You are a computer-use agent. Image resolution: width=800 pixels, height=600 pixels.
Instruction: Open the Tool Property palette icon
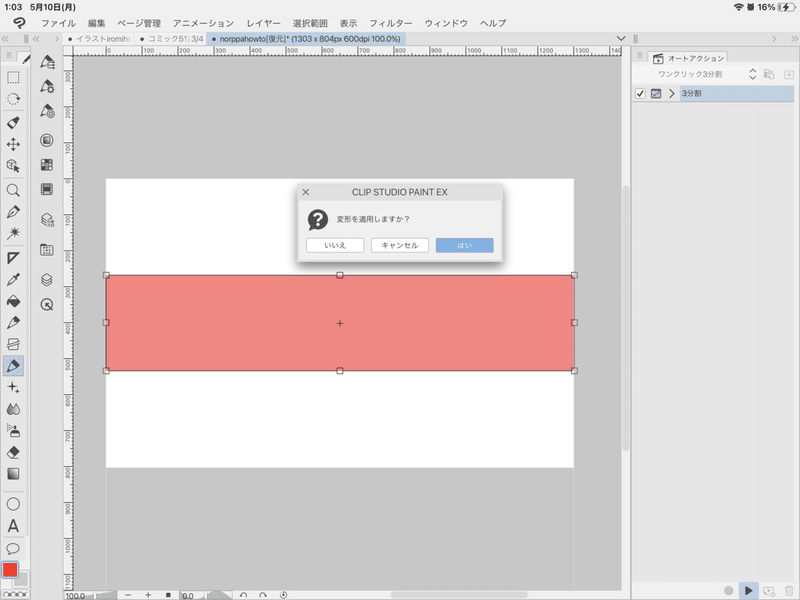click(47, 86)
